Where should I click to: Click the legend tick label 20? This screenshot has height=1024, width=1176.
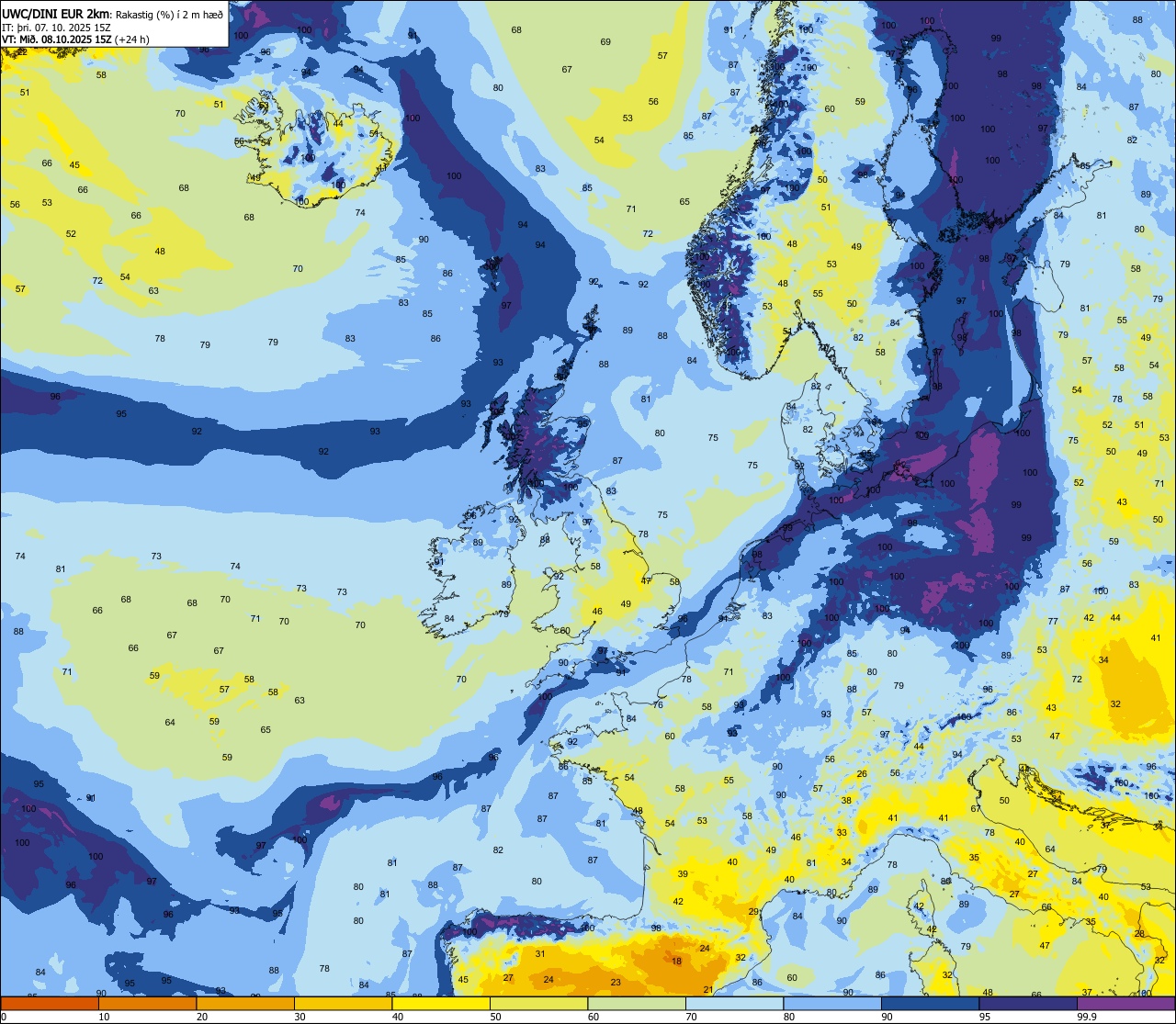point(202,1017)
